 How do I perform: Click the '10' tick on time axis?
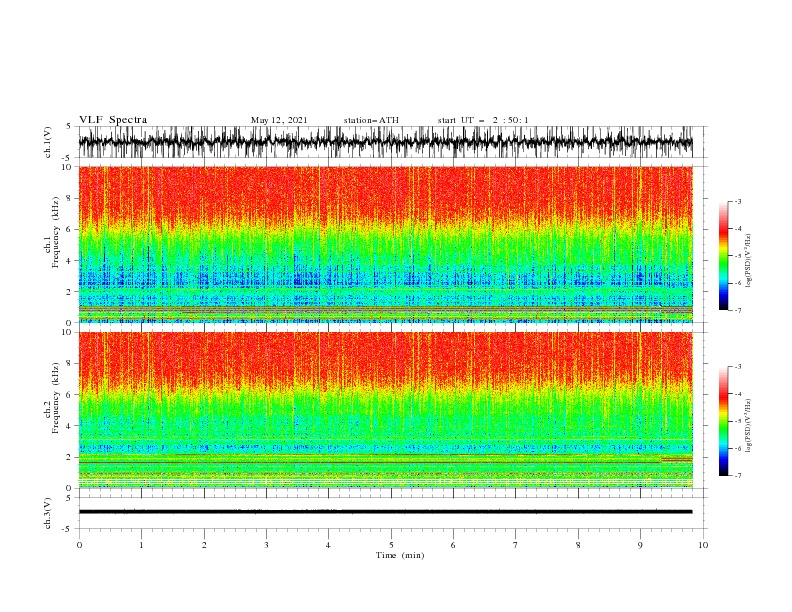tap(703, 545)
